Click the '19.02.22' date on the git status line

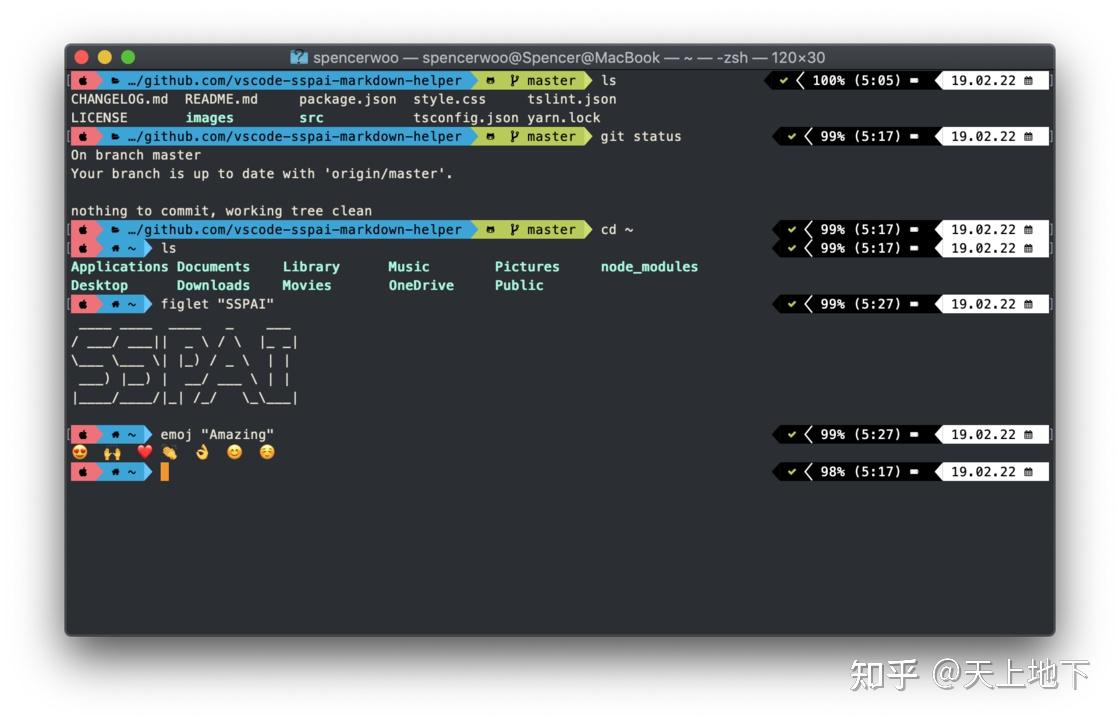(983, 136)
